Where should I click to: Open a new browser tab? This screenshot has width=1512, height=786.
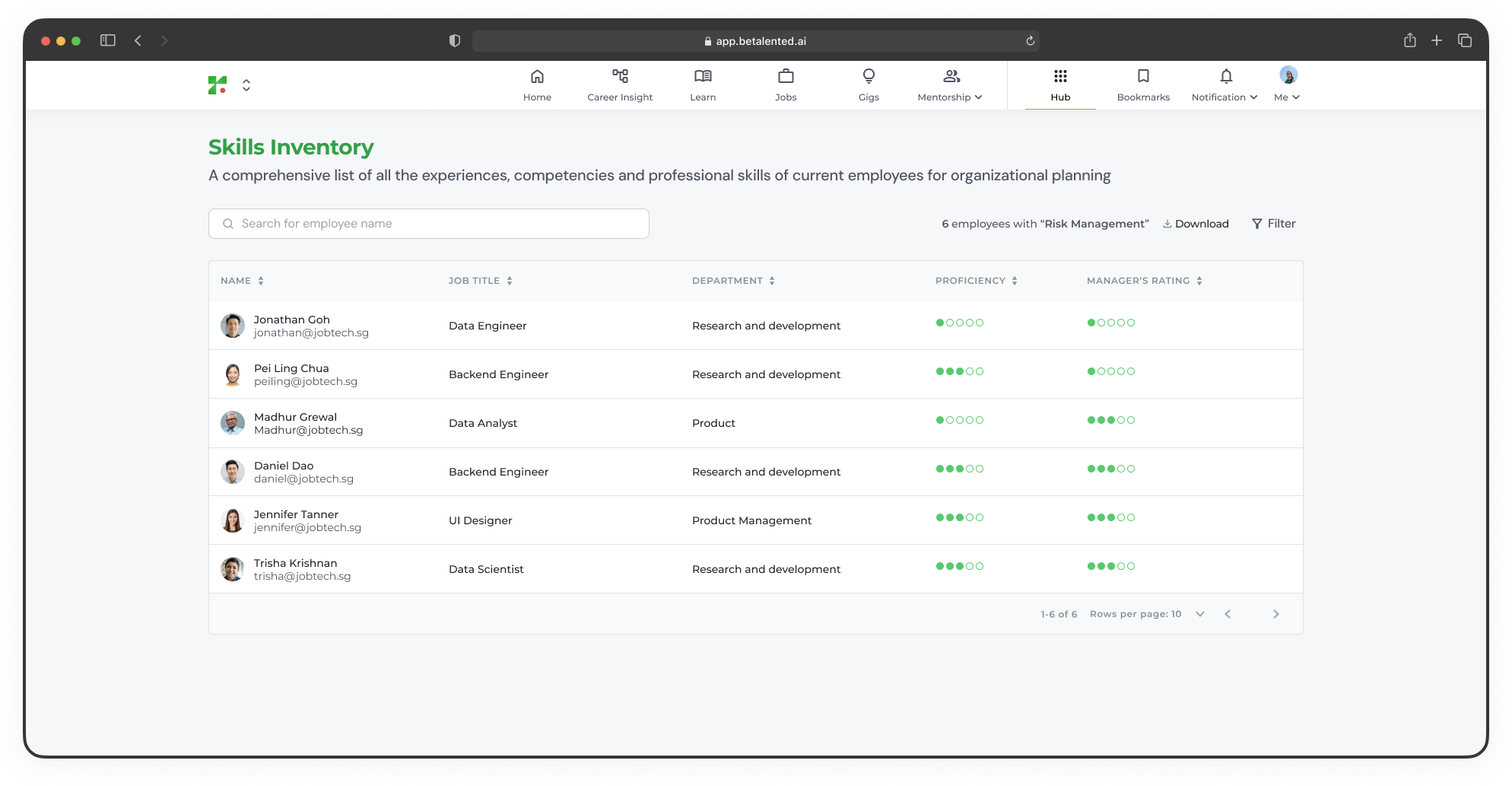[x=1437, y=40]
